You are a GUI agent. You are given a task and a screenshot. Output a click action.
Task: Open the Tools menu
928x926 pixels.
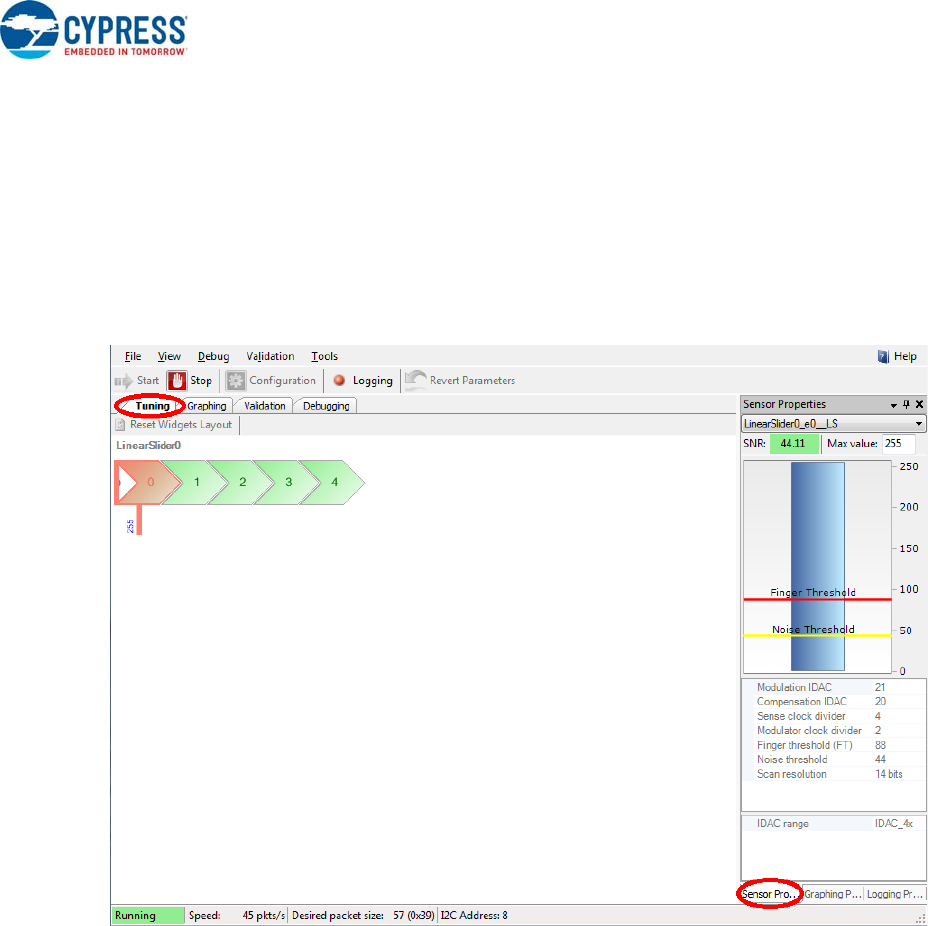[x=324, y=357]
